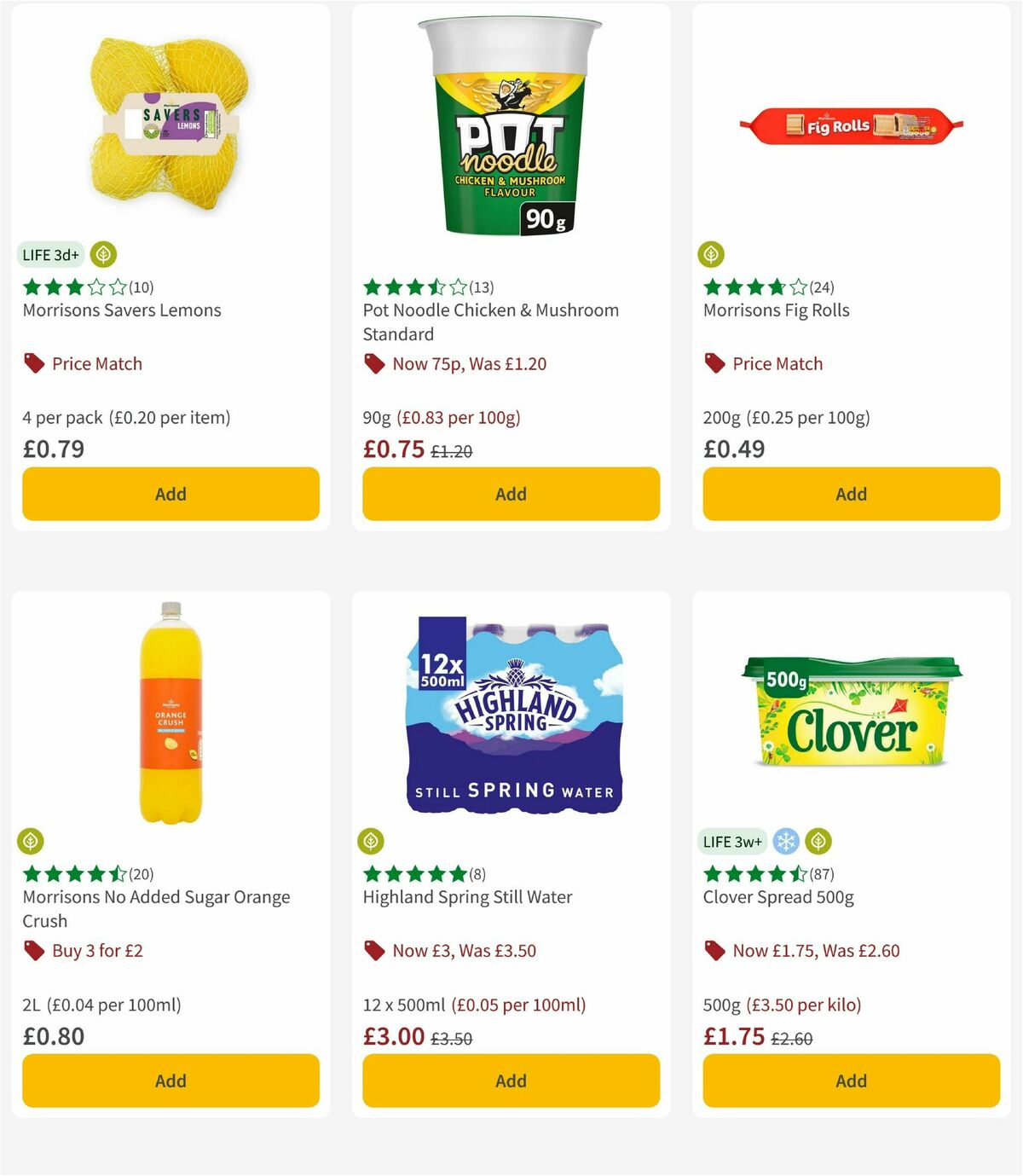Click the LIFE 3w+ badge on Clover Spread
The image size is (1023, 1176).
click(731, 840)
